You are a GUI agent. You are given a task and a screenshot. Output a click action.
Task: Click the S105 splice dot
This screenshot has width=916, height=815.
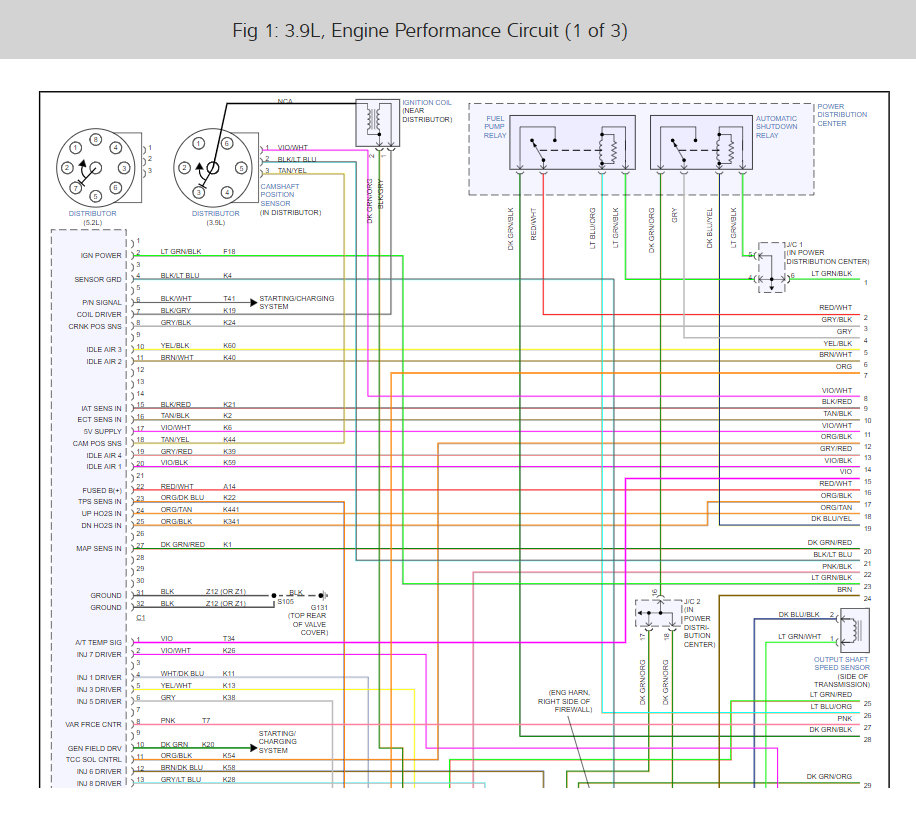(274, 595)
